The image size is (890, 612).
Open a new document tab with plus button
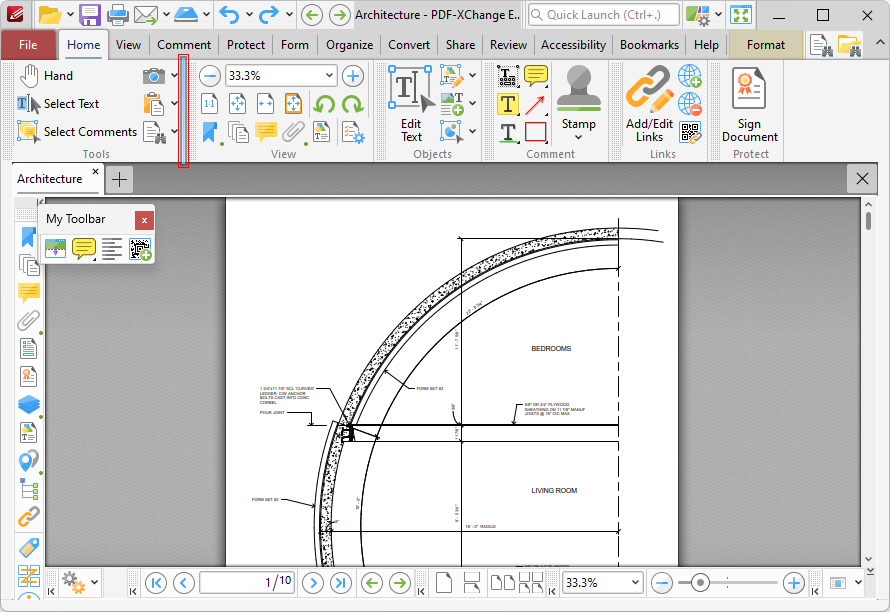[119, 179]
